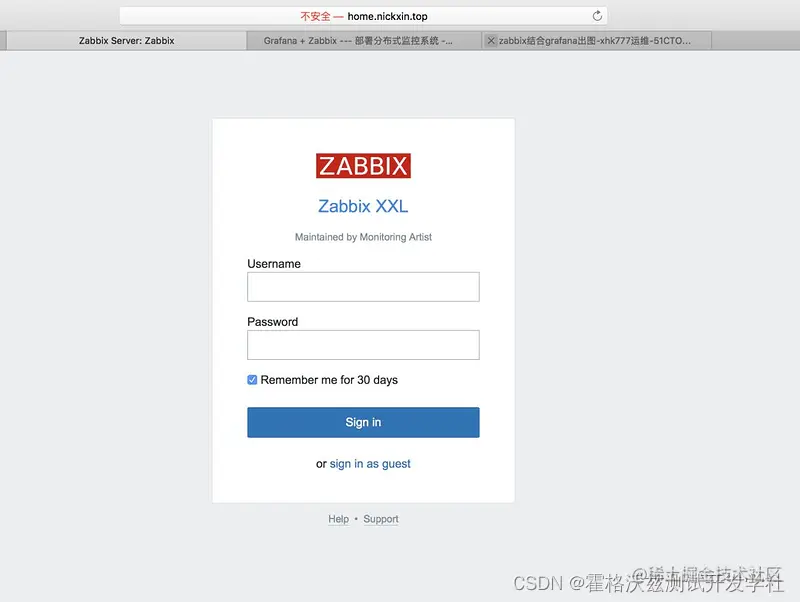Click the address bar showing home.nickxin.top
Viewport: 800px width, 602px height.
click(x=390, y=15)
